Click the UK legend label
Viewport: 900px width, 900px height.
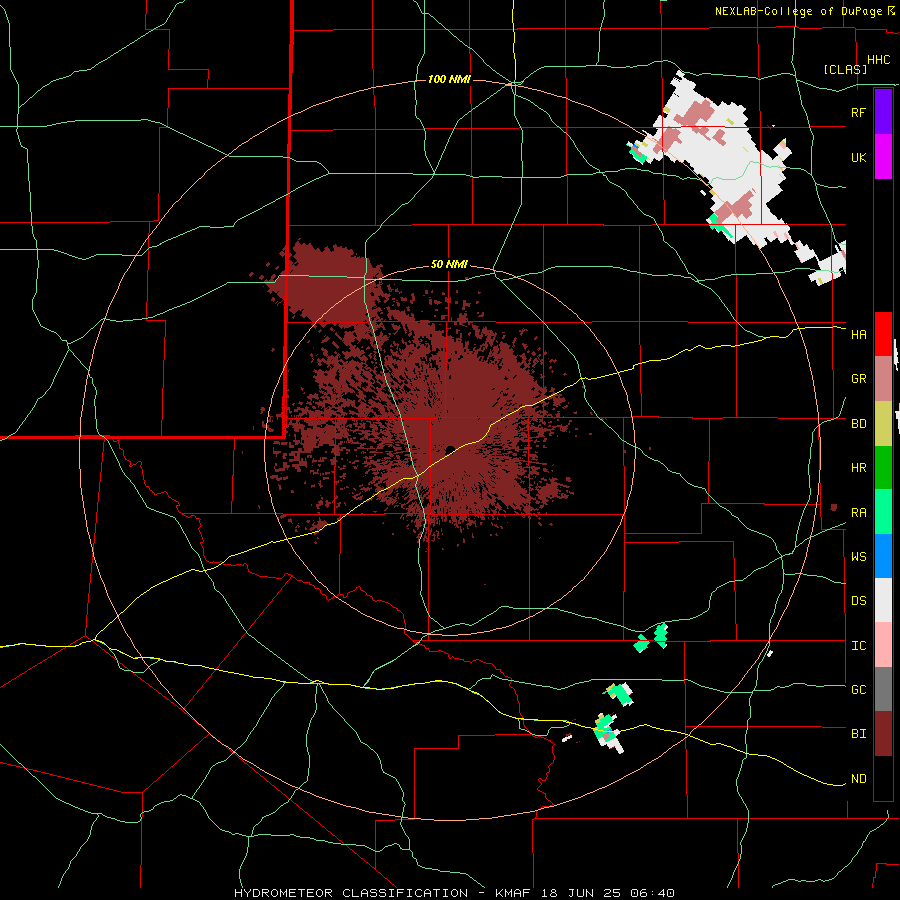pos(858,157)
